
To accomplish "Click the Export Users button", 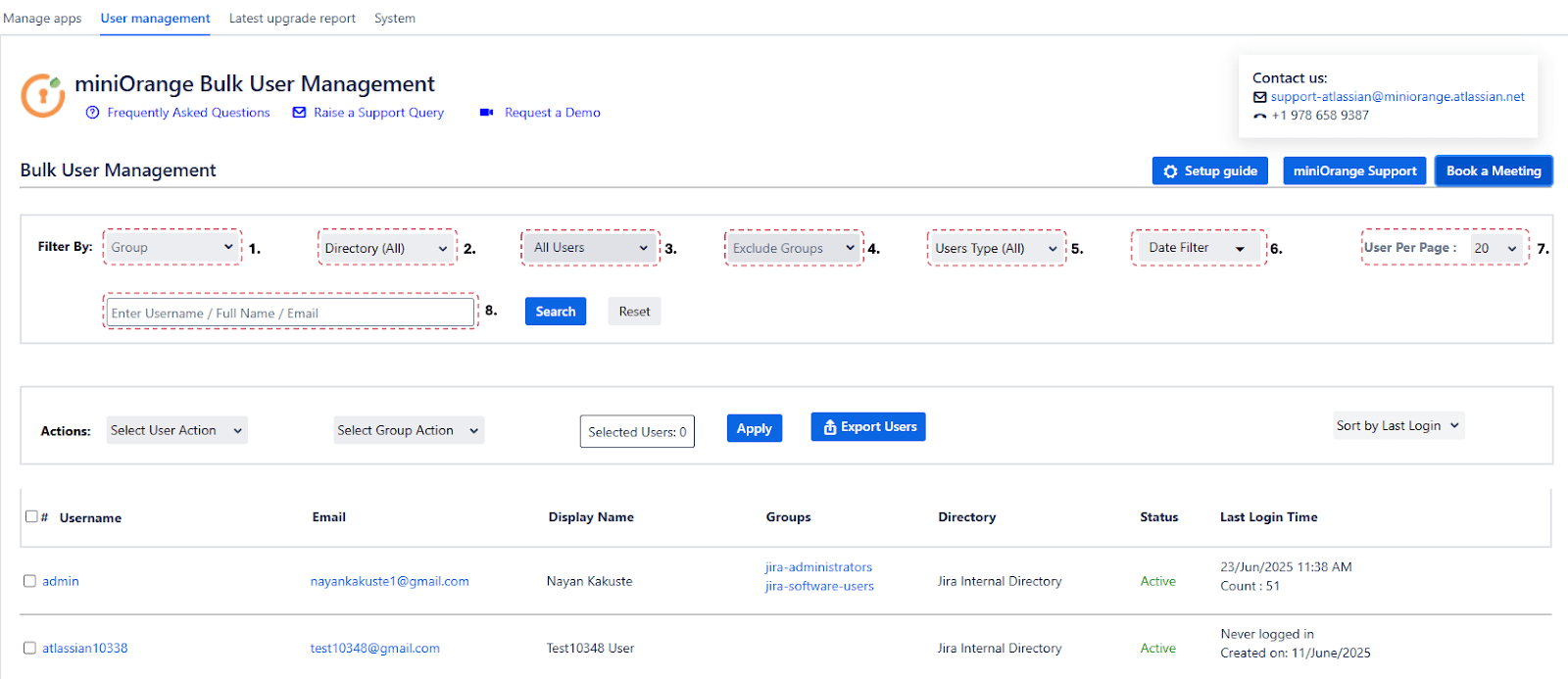I will pyautogui.click(x=868, y=427).
